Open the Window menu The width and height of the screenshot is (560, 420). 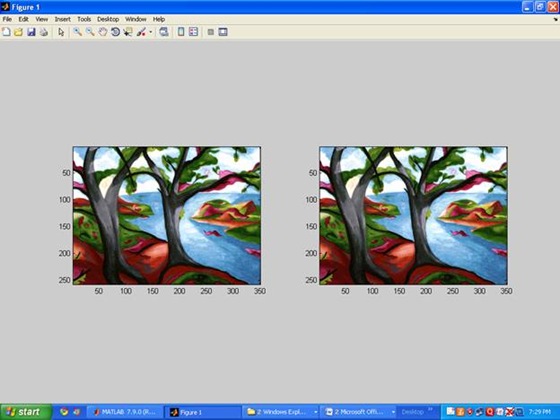click(x=135, y=19)
